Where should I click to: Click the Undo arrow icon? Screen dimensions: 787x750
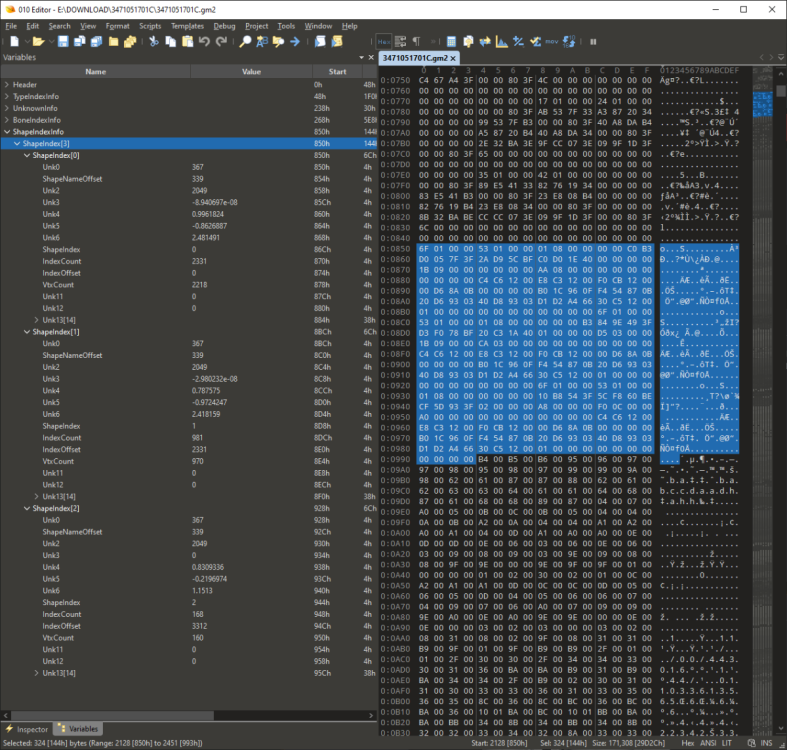point(204,42)
